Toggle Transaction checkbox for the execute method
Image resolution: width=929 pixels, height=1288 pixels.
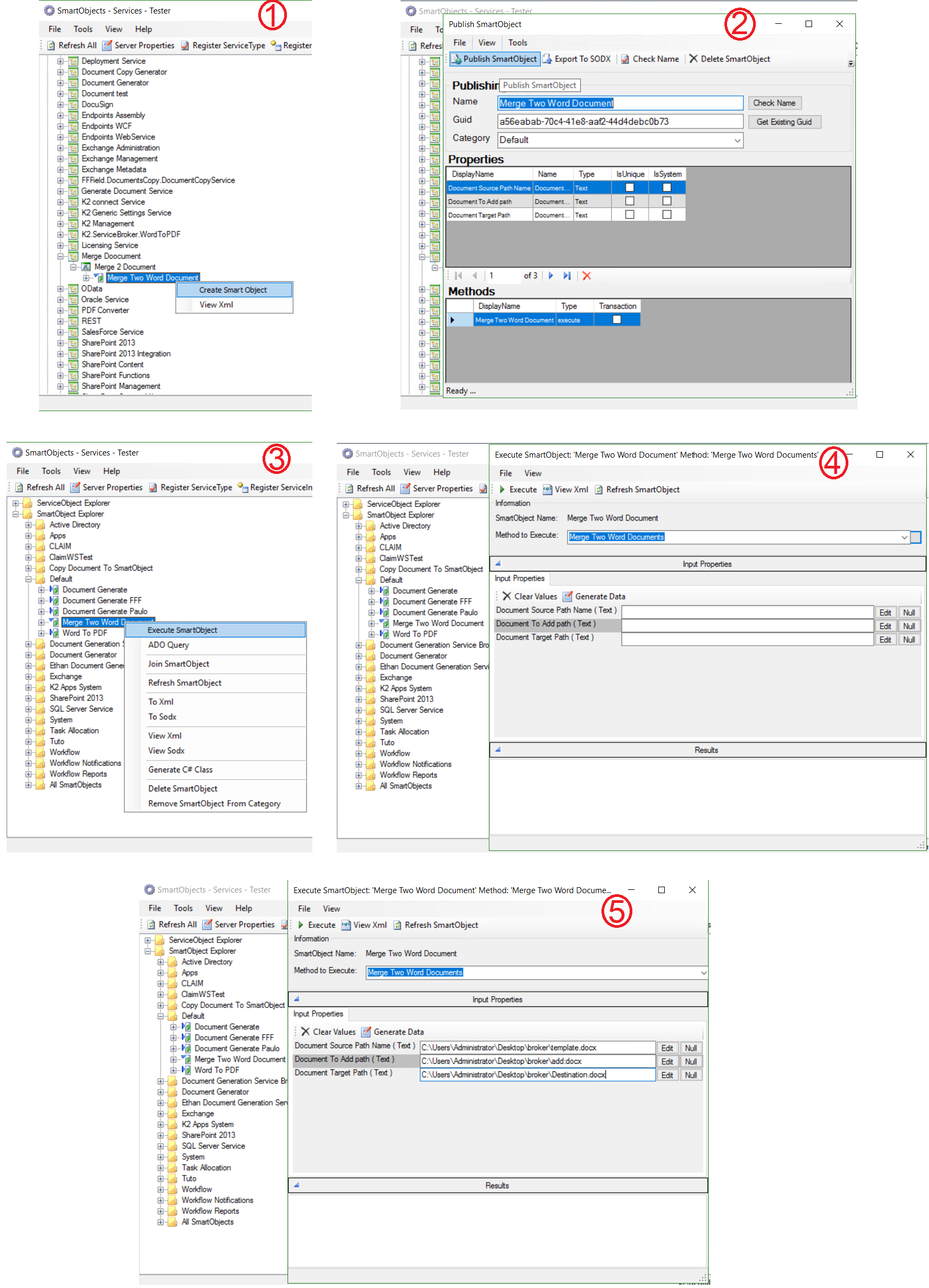[617, 320]
